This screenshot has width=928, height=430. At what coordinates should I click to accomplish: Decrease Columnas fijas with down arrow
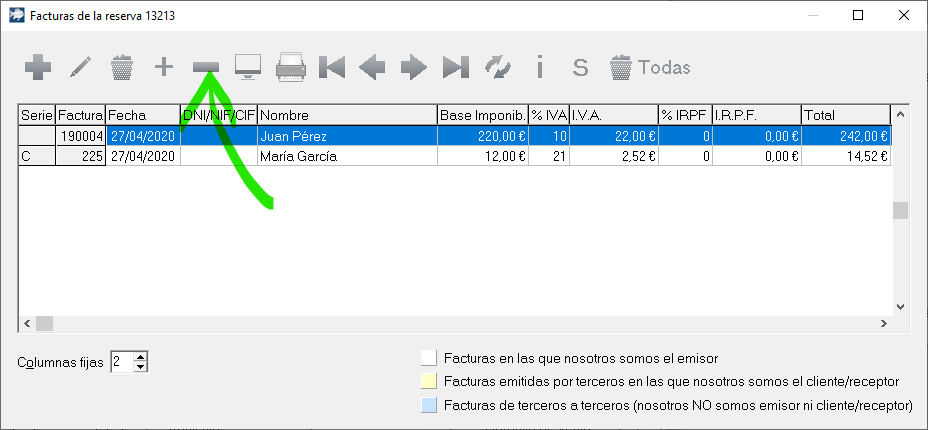[x=140, y=367]
